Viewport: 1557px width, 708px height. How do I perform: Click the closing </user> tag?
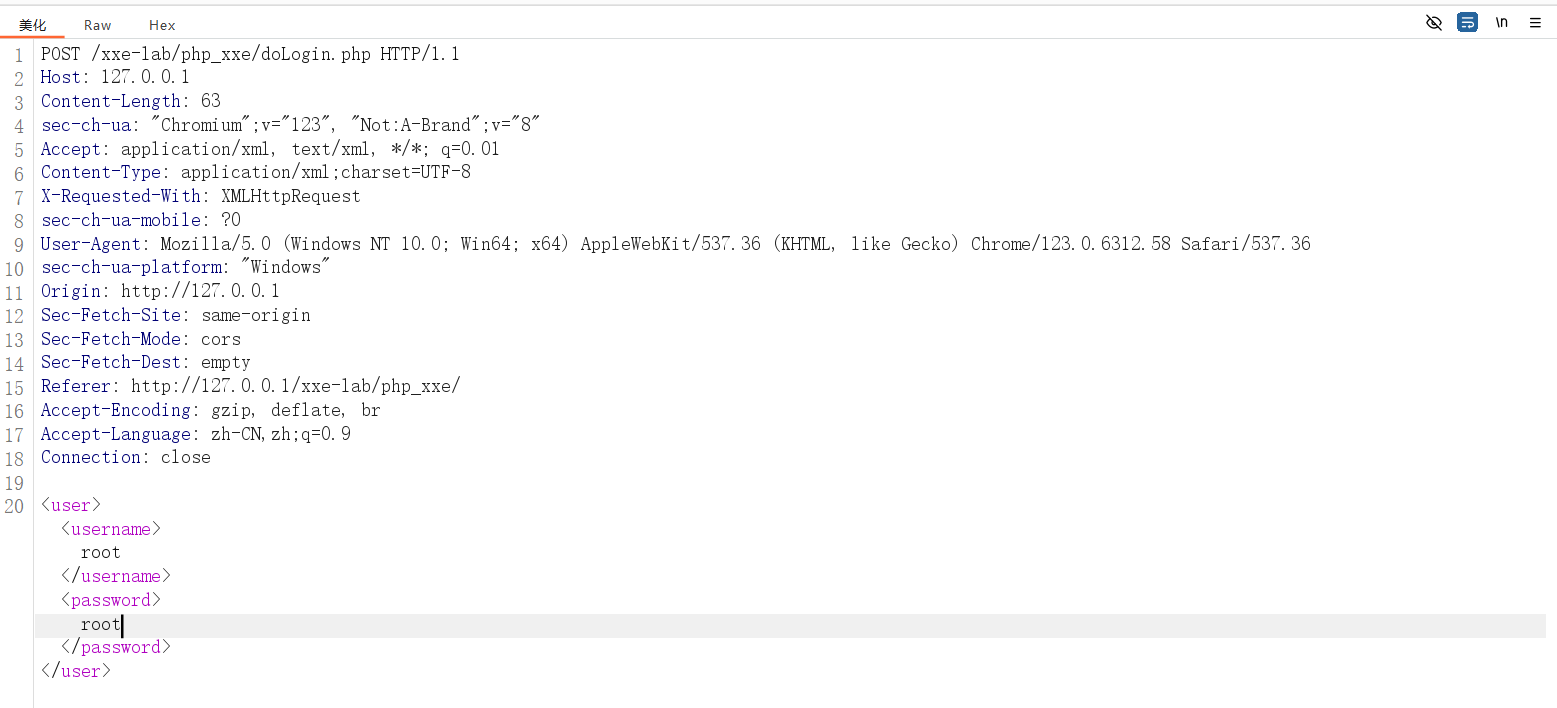[x=76, y=671]
